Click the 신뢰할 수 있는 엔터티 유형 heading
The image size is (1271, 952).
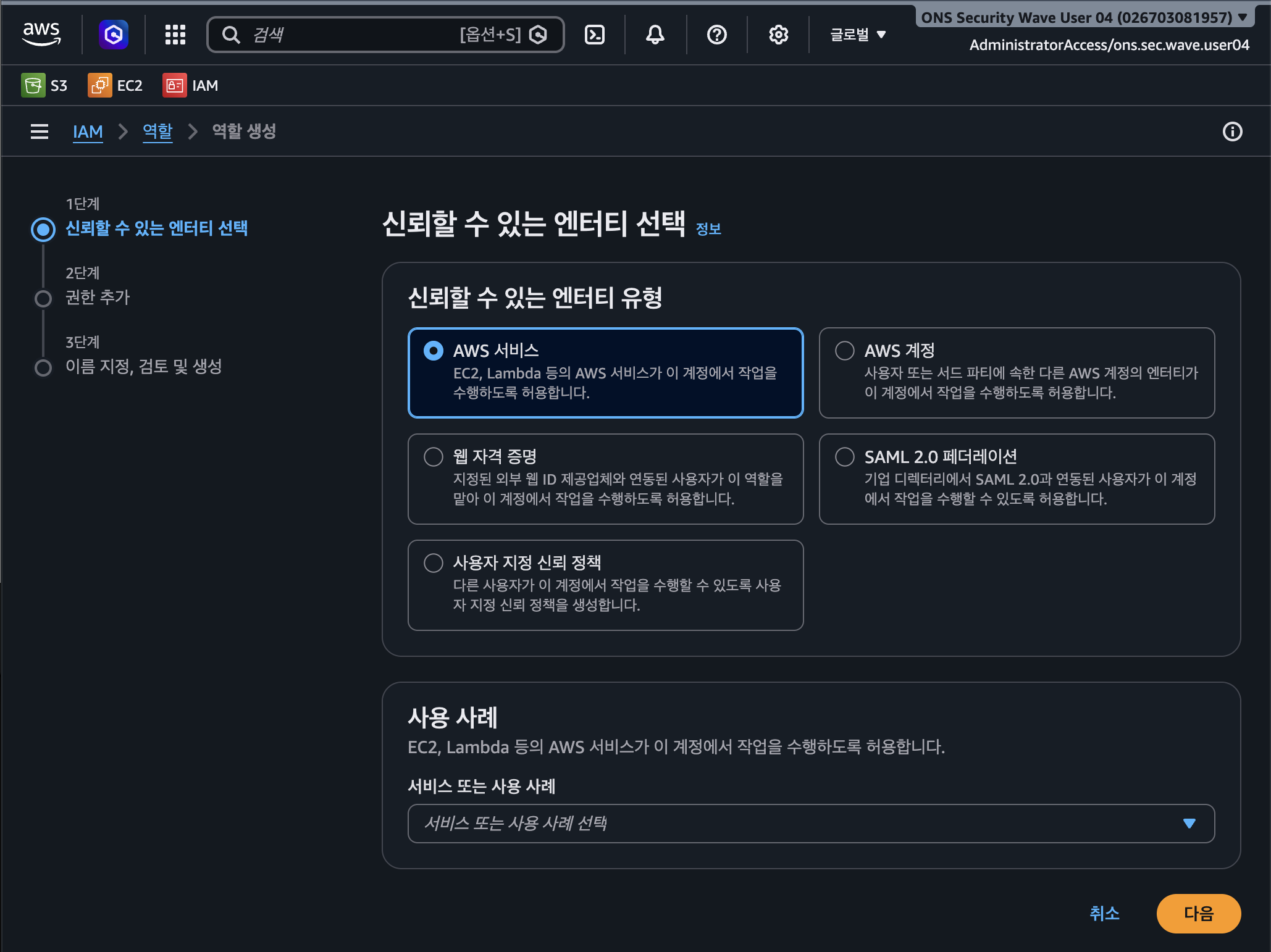tap(535, 298)
